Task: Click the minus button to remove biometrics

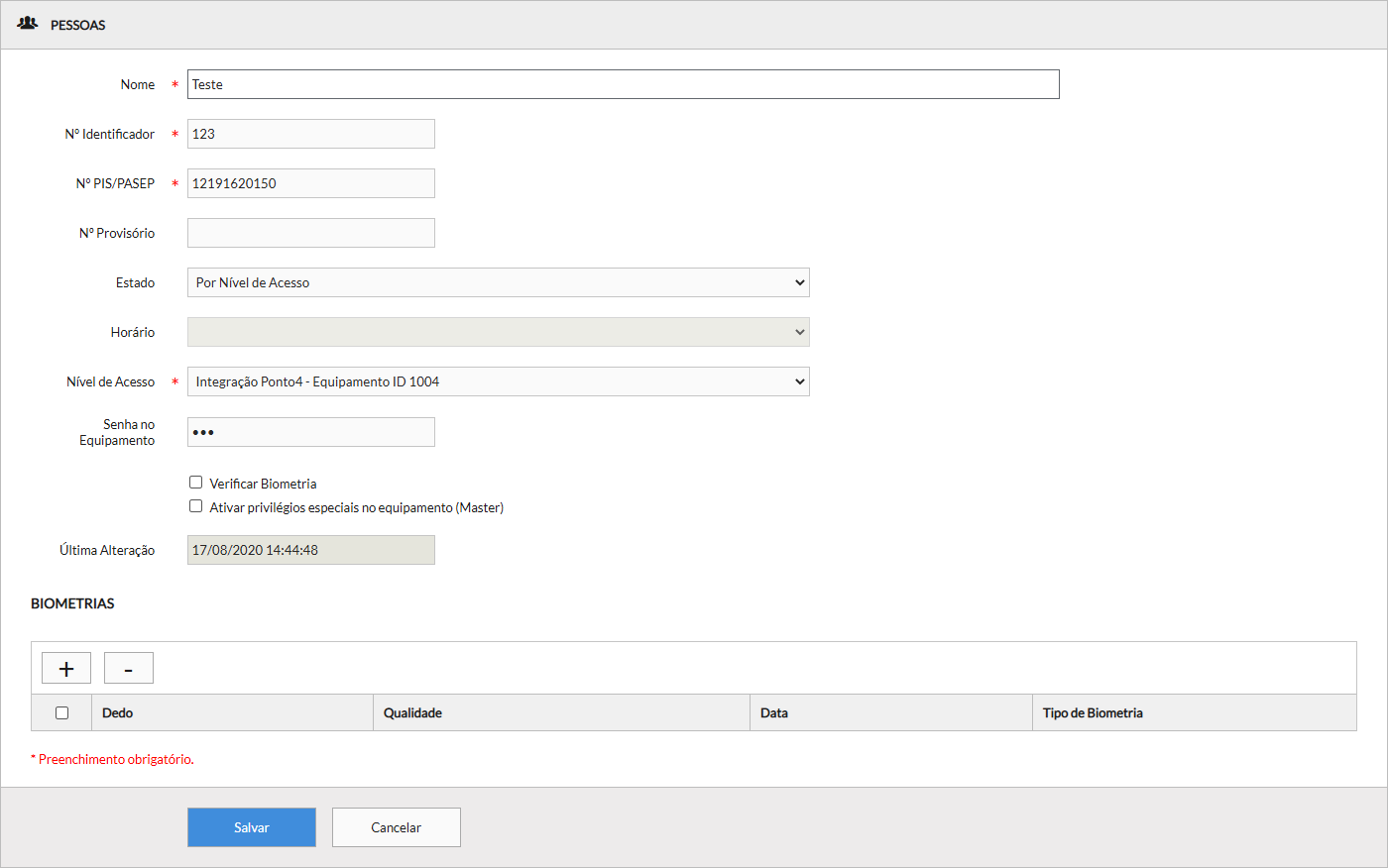Action: 129,669
